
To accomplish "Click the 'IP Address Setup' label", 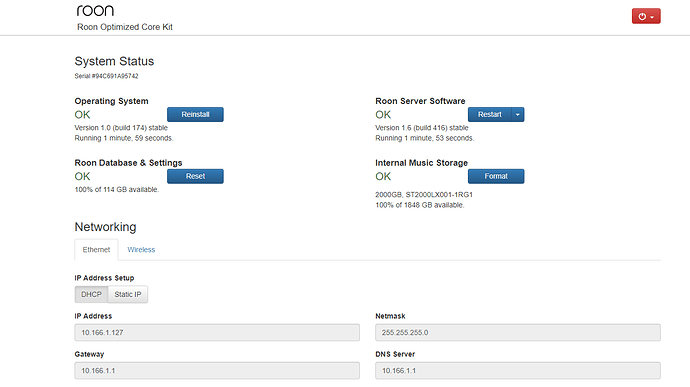I will point(104,278).
